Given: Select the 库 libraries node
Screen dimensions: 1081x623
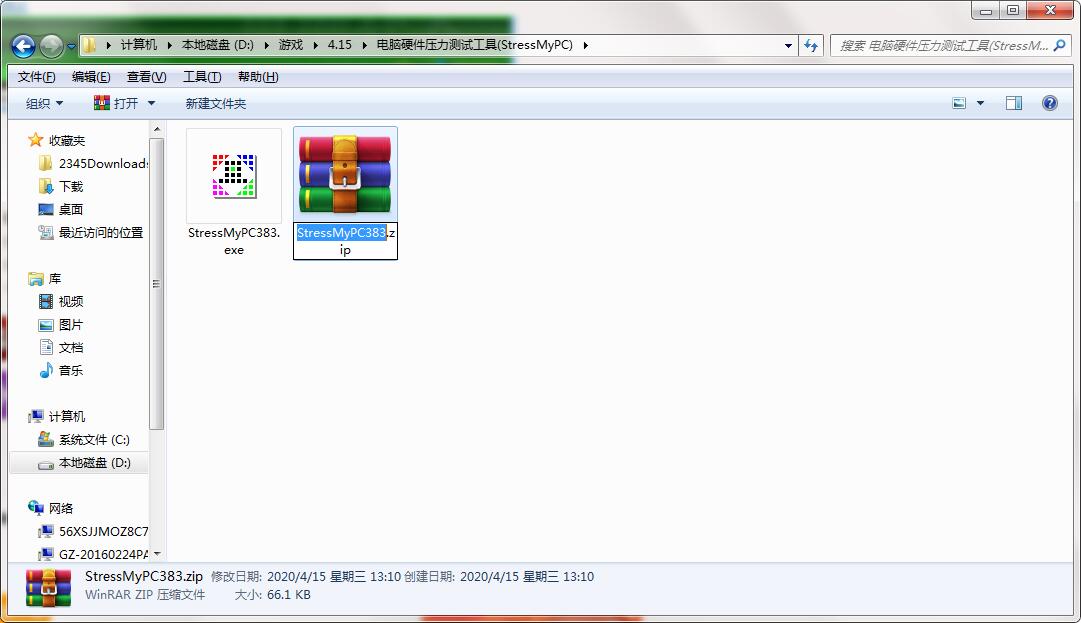Looking at the screenshot, I should tap(55, 278).
